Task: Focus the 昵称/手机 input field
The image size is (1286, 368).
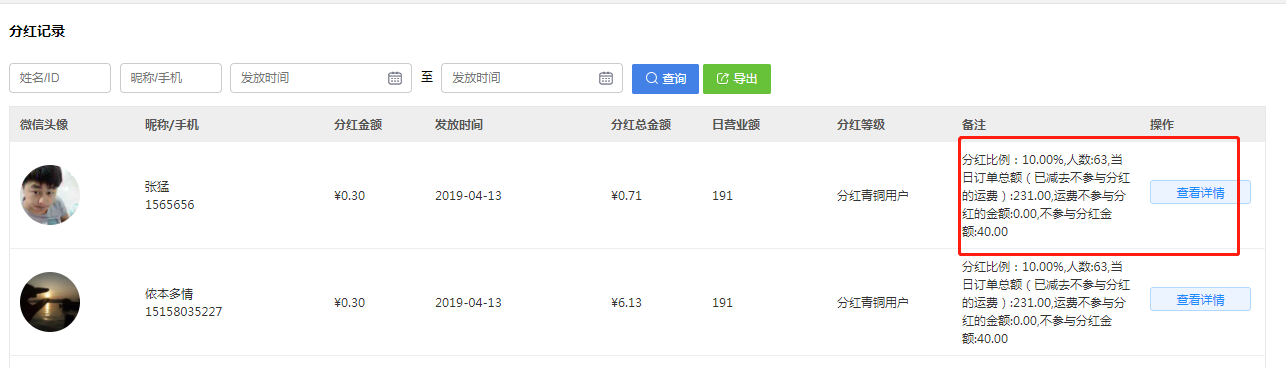Action: [x=171, y=78]
